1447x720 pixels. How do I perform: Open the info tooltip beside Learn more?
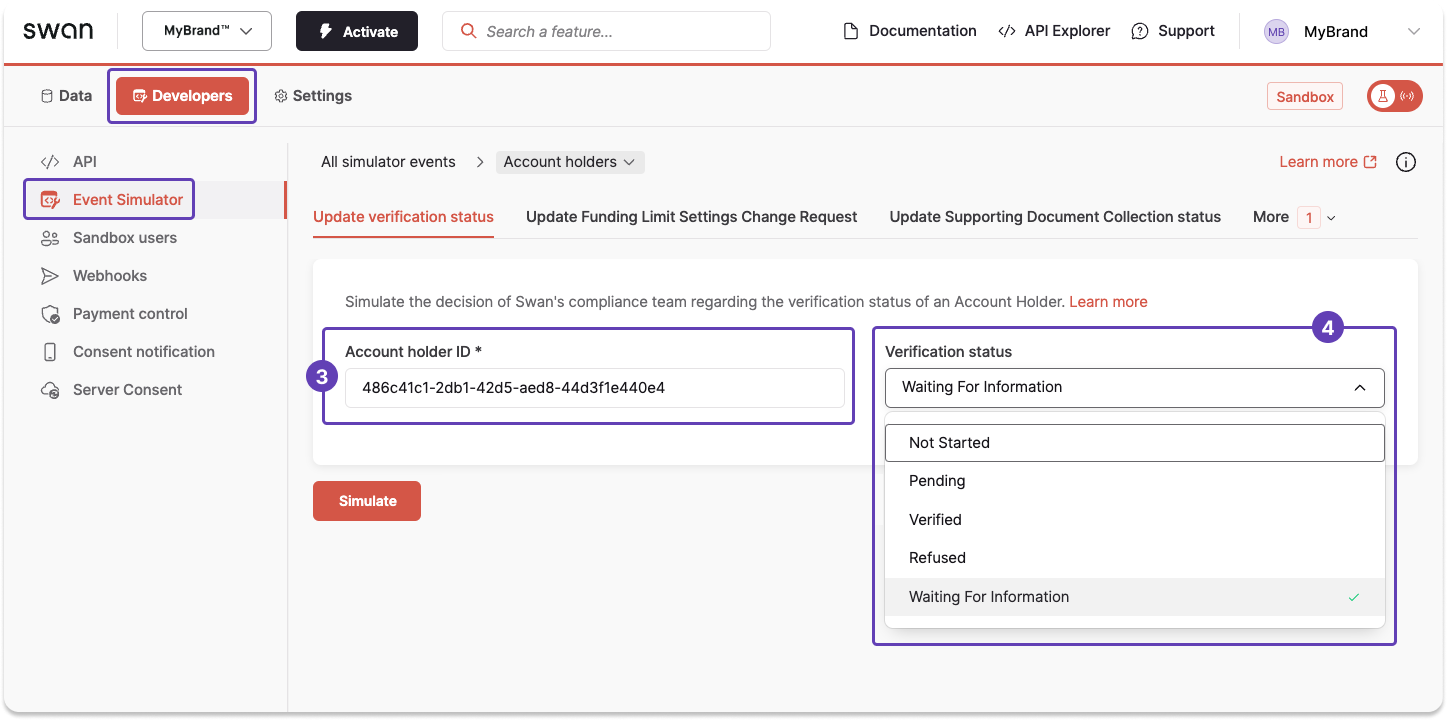click(x=1405, y=161)
